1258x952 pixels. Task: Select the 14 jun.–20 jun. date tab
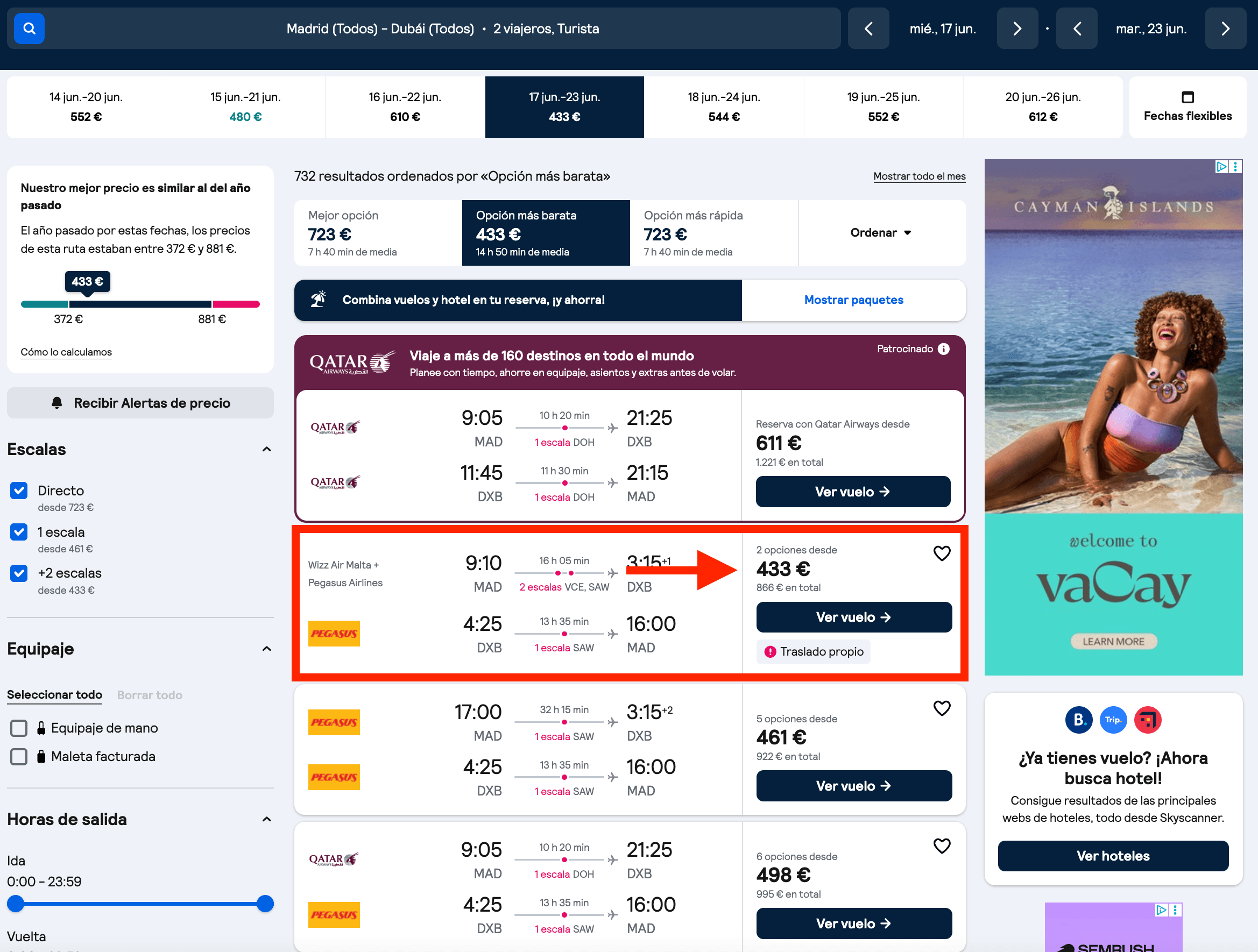pyautogui.click(x=86, y=107)
